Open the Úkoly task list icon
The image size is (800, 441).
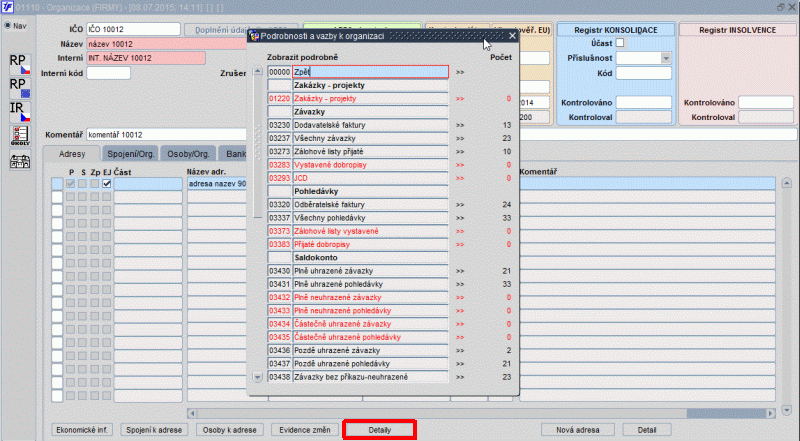coord(20,136)
